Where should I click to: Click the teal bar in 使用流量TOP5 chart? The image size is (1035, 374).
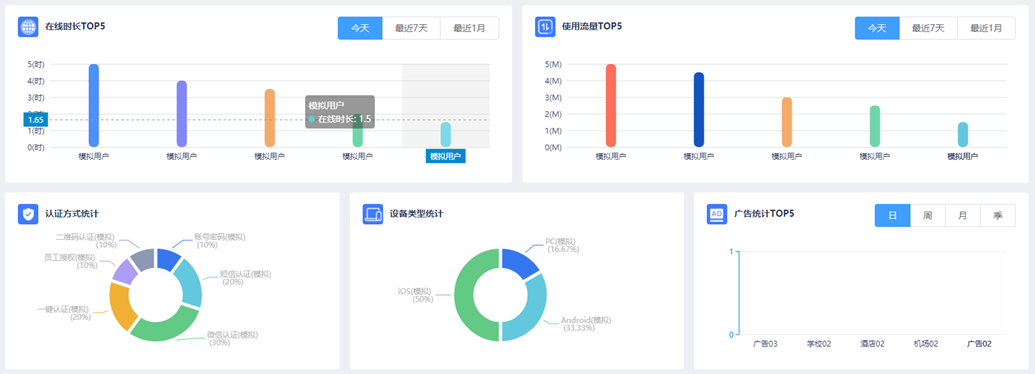pyautogui.click(x=962, y=135)
